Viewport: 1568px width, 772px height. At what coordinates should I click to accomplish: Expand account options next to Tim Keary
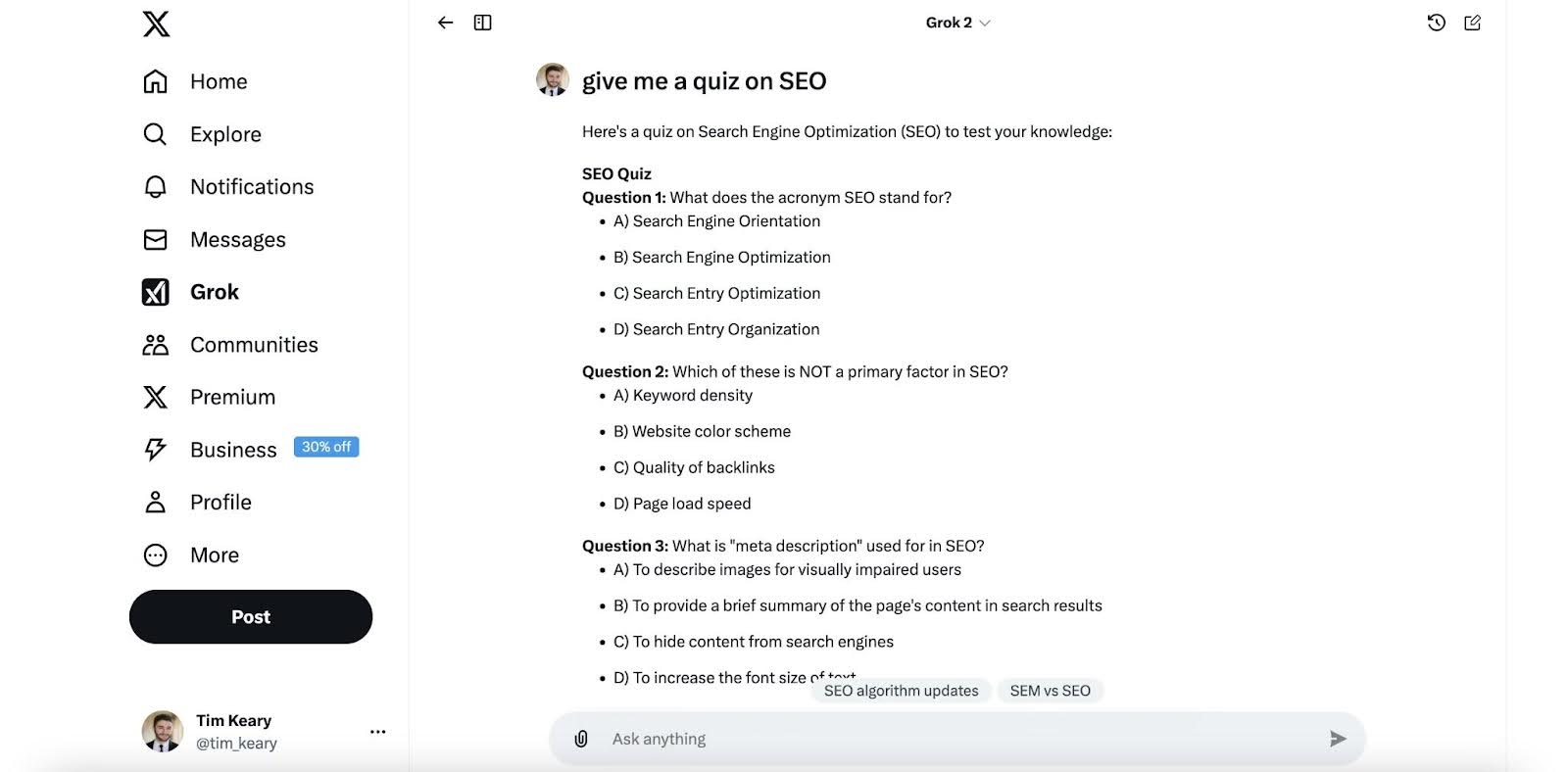pyautogui.click(x=377, y=732)
